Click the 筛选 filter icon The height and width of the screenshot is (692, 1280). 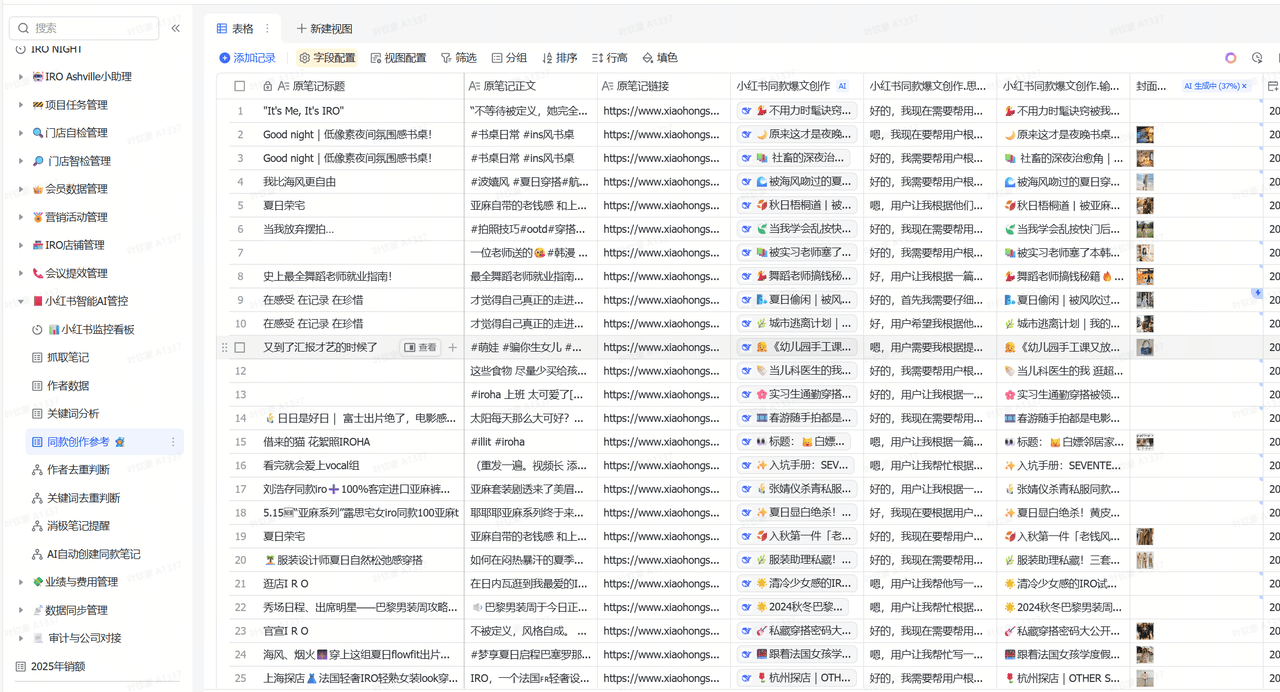tap(446, 58)
